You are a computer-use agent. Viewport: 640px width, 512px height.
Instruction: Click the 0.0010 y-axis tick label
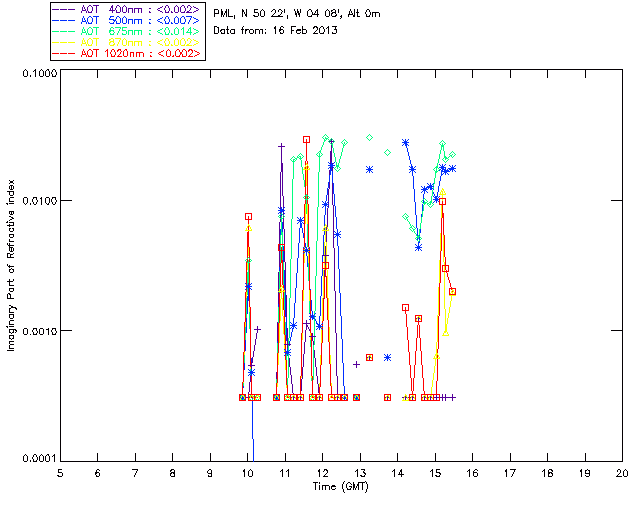click(39, 331)
